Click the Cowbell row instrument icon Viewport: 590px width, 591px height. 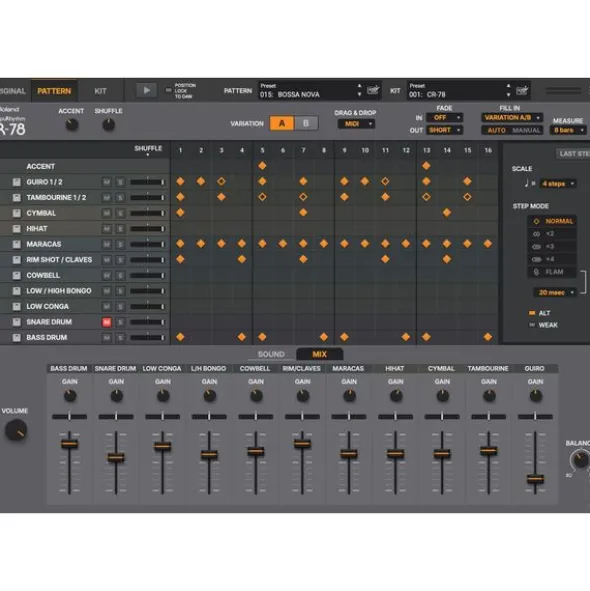16,276
